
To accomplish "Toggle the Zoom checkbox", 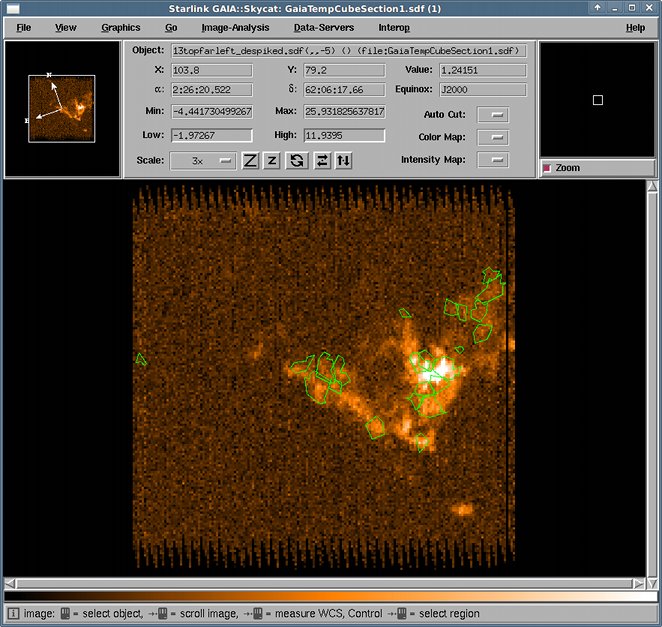I will (547, 168).
